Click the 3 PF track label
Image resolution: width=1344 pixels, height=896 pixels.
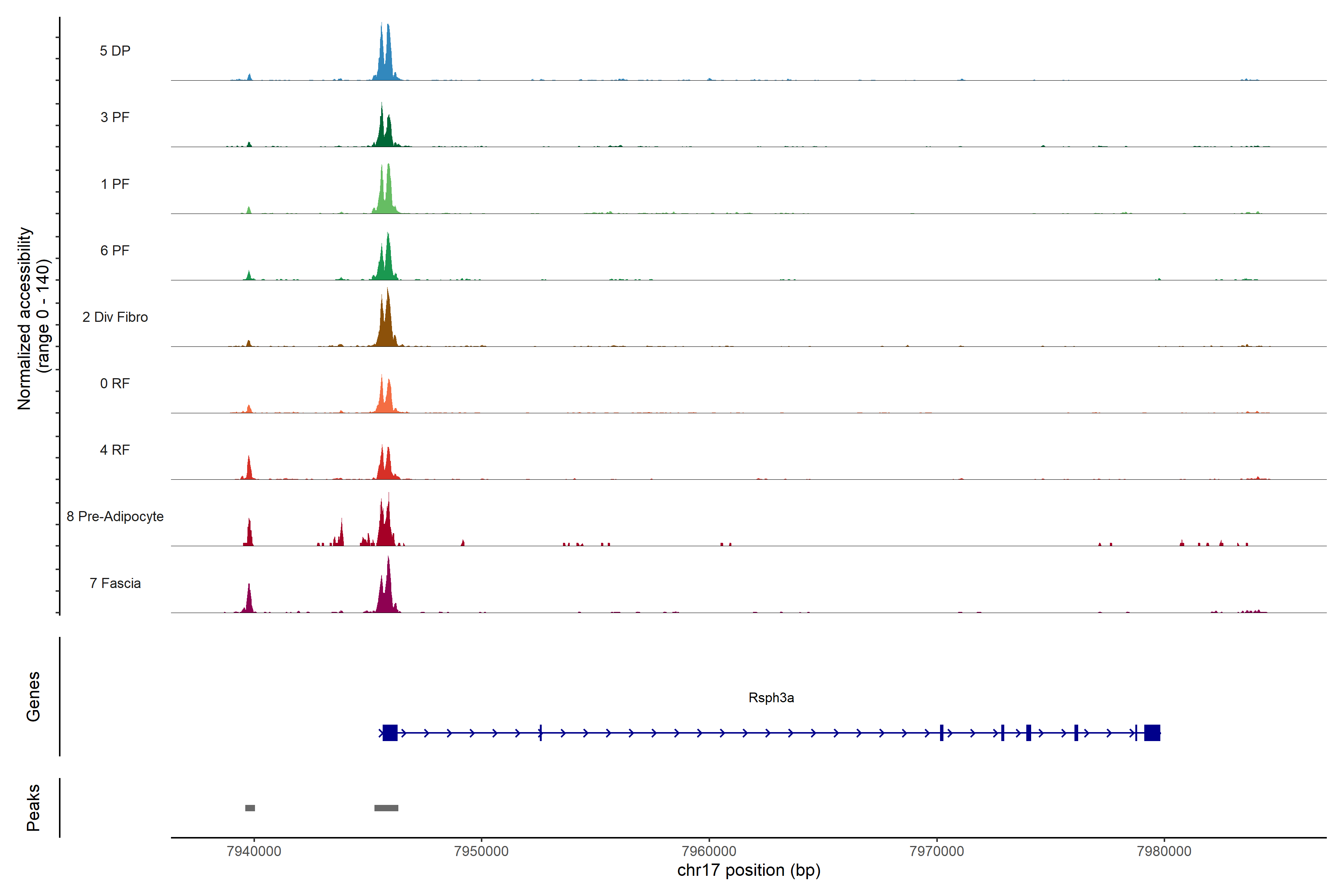(115, 117)
